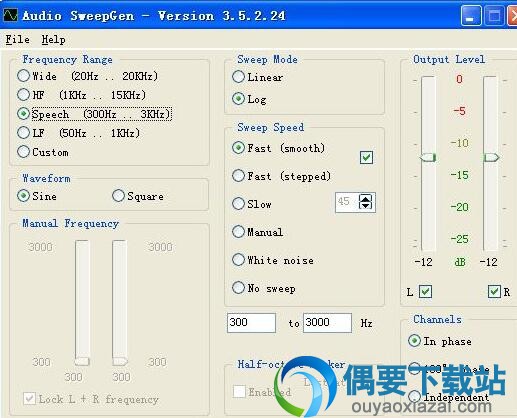Image resolution: width=517 pixels, height=418 pixels.
Task: Click the end frequency field showing 3000
Action: click(327, 322)
